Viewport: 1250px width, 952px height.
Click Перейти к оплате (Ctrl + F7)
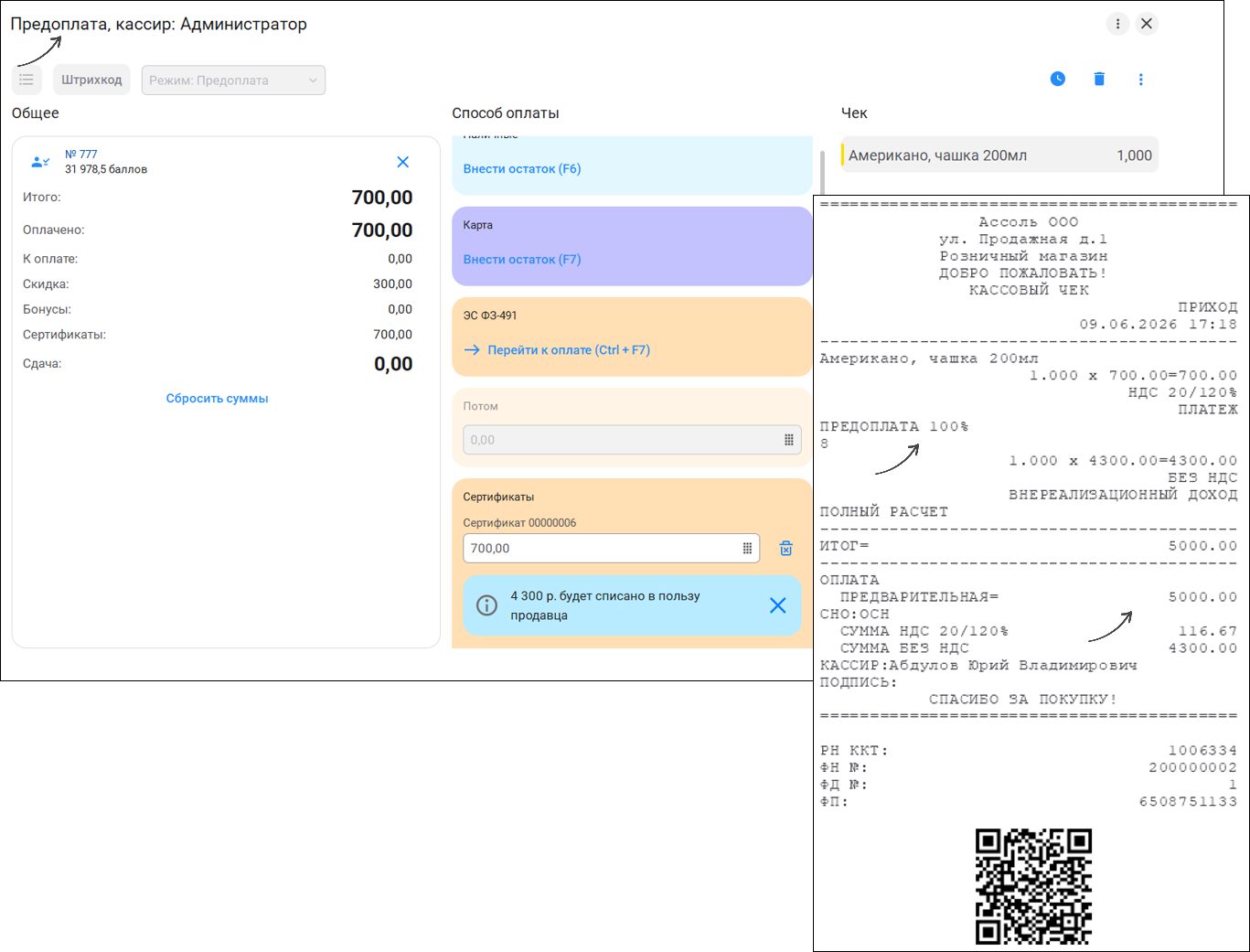(557, 350)
